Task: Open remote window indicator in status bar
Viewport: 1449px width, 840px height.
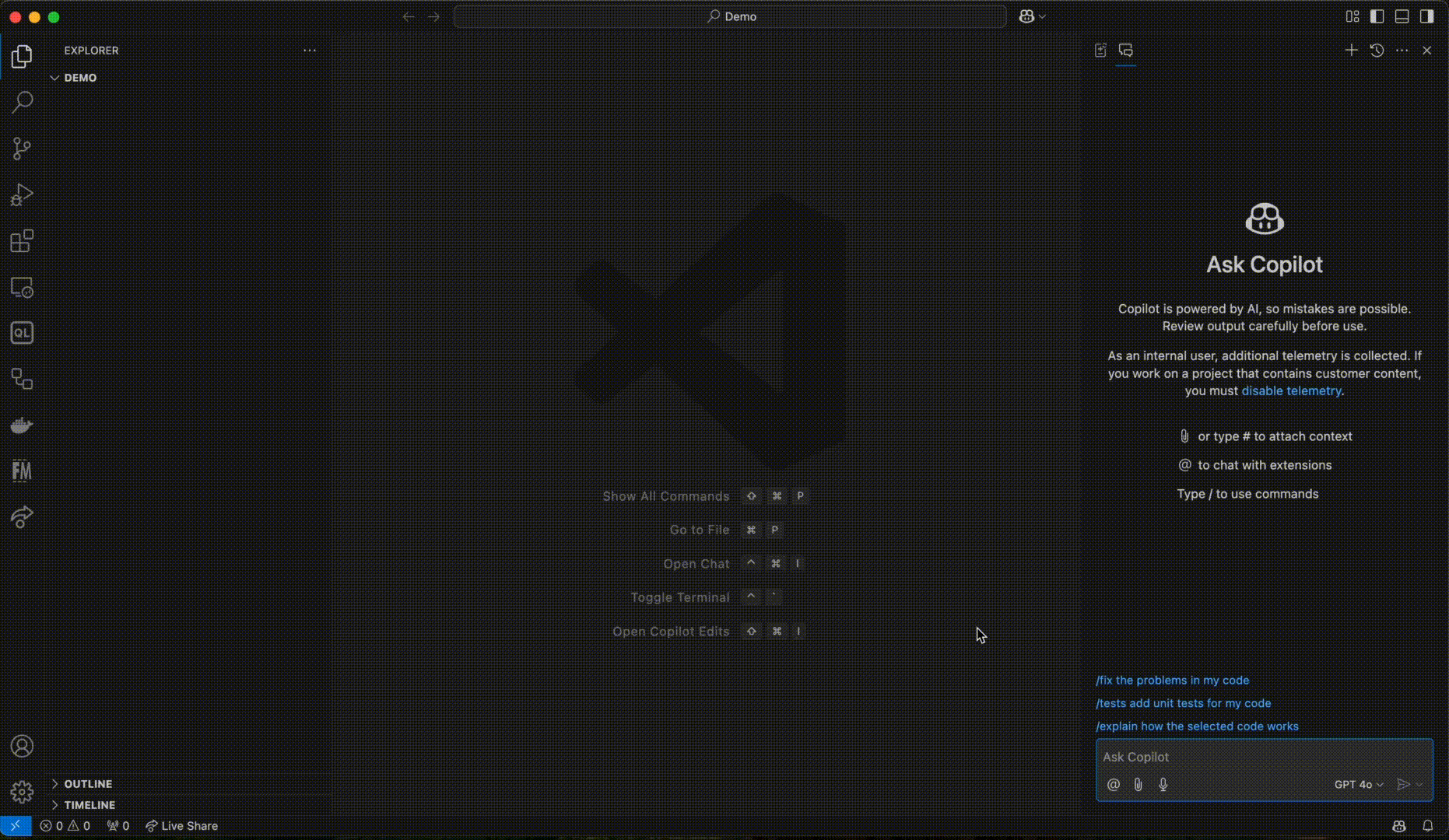Action: (16, 826)
